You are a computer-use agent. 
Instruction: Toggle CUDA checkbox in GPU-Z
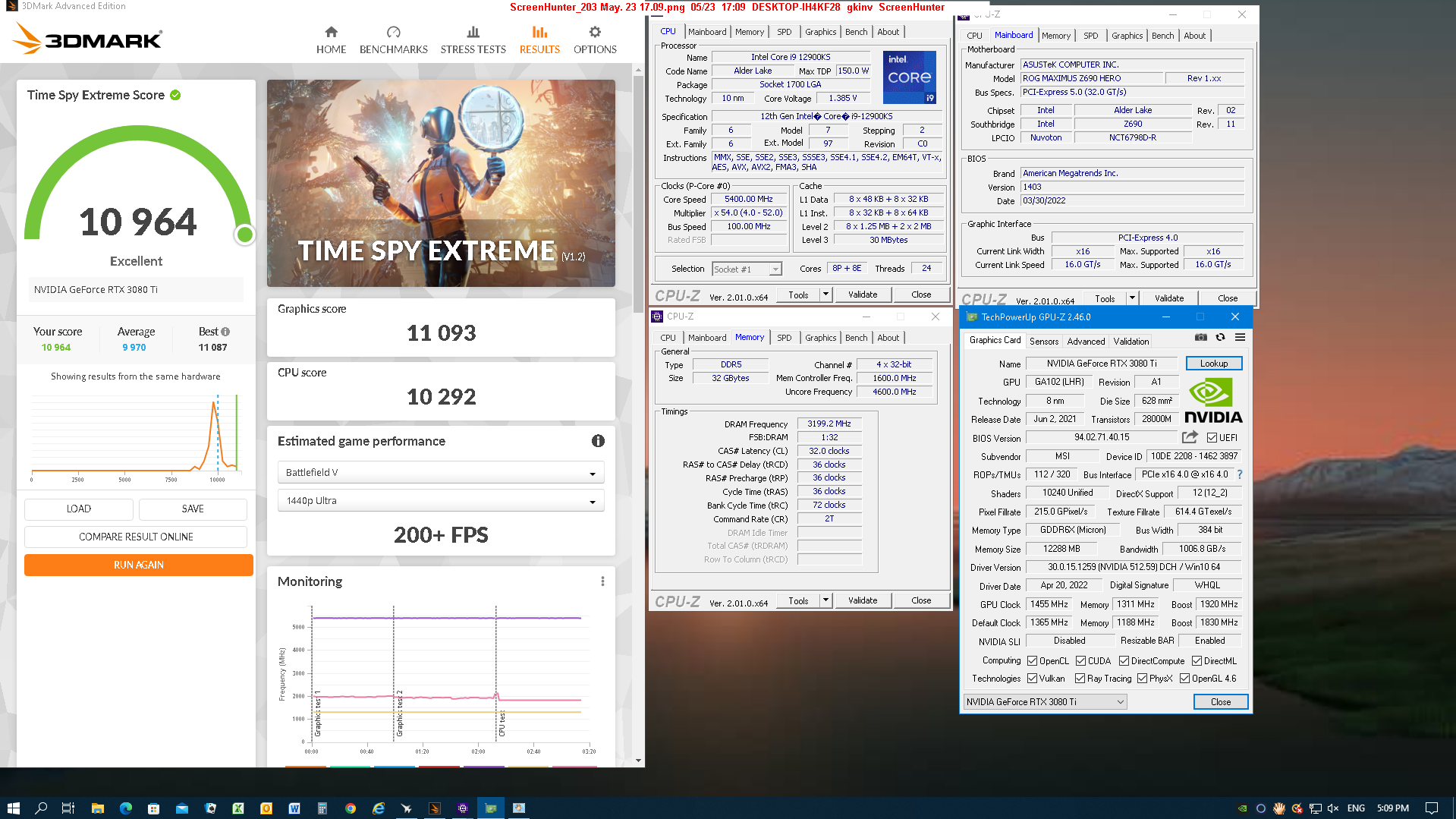click(x=1080, y=661)
